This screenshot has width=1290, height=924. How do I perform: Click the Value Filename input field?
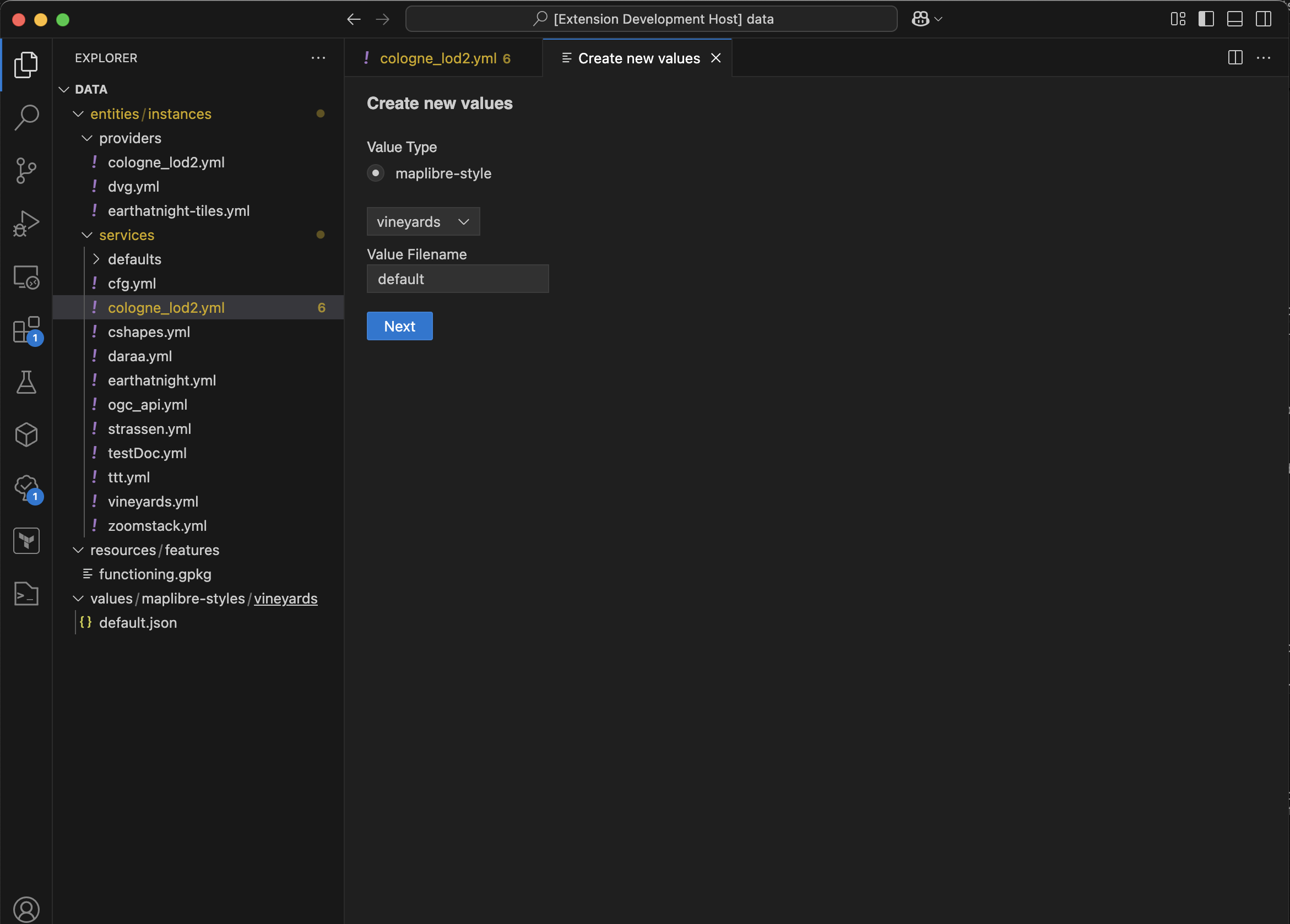point(457,279)
